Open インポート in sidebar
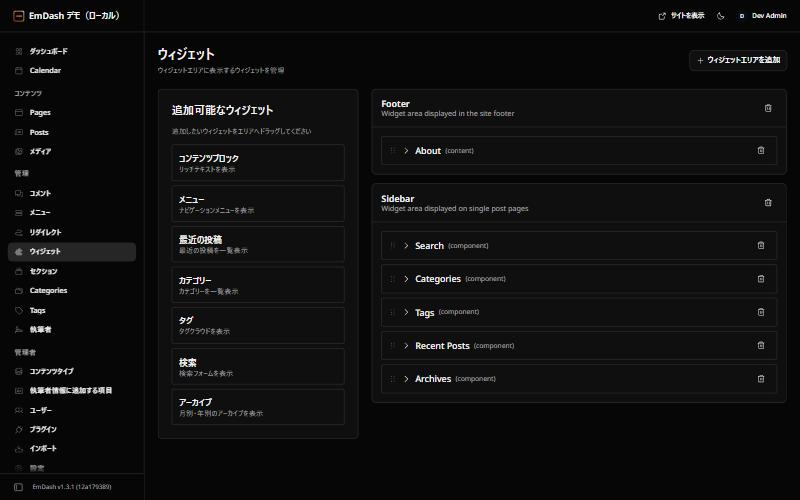The width and height of the screenshot is (800, 500). tap(72, 449)
